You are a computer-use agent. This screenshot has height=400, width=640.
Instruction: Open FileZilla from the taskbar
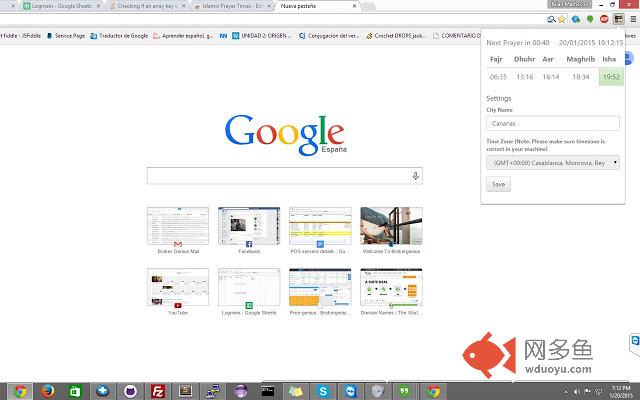pos(158,391)
